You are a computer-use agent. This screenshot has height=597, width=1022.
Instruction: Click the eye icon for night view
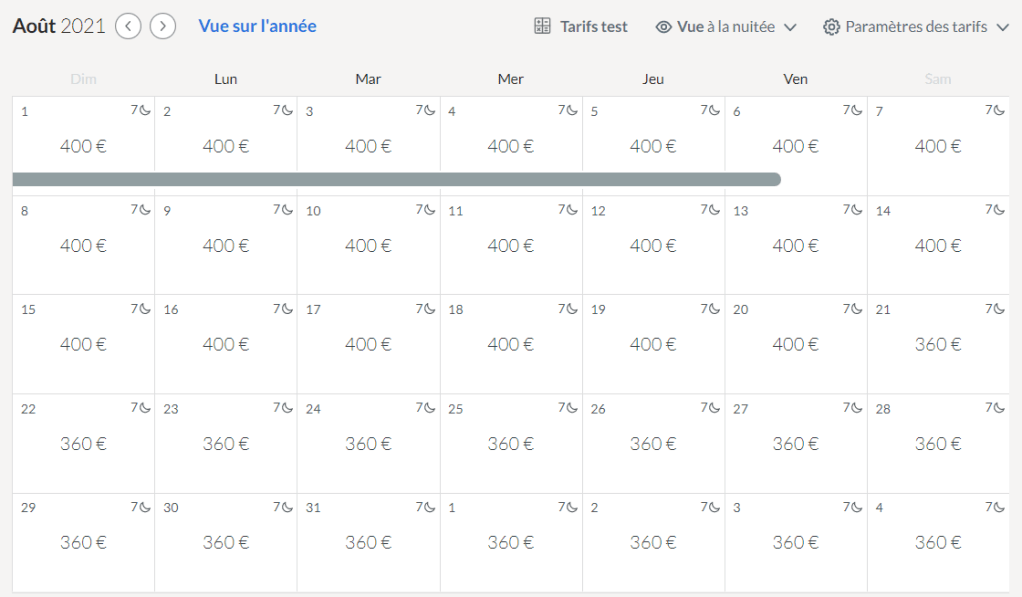click(x=663, y=27)
